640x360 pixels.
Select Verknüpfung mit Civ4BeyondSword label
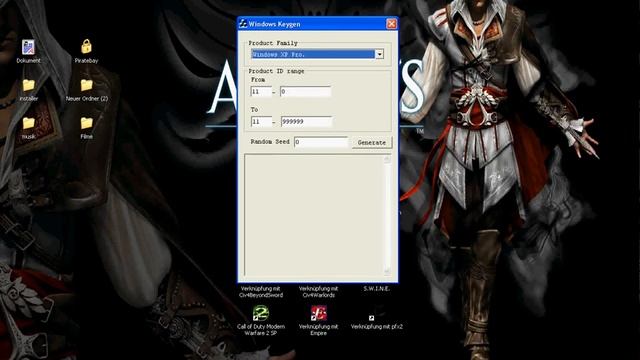(260, 292)
